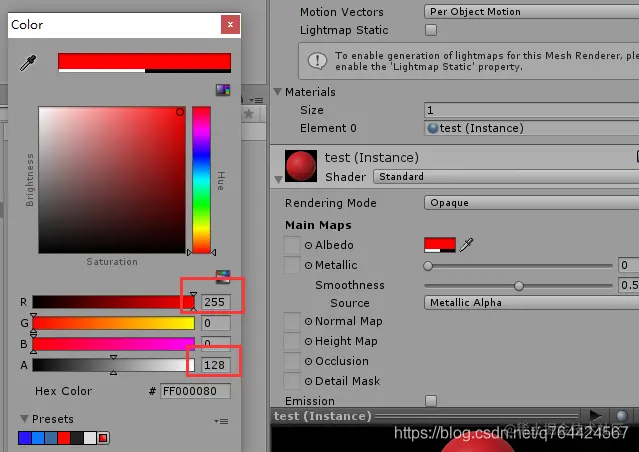
Task: Collapse the Presets section
Action: [24, 419]
